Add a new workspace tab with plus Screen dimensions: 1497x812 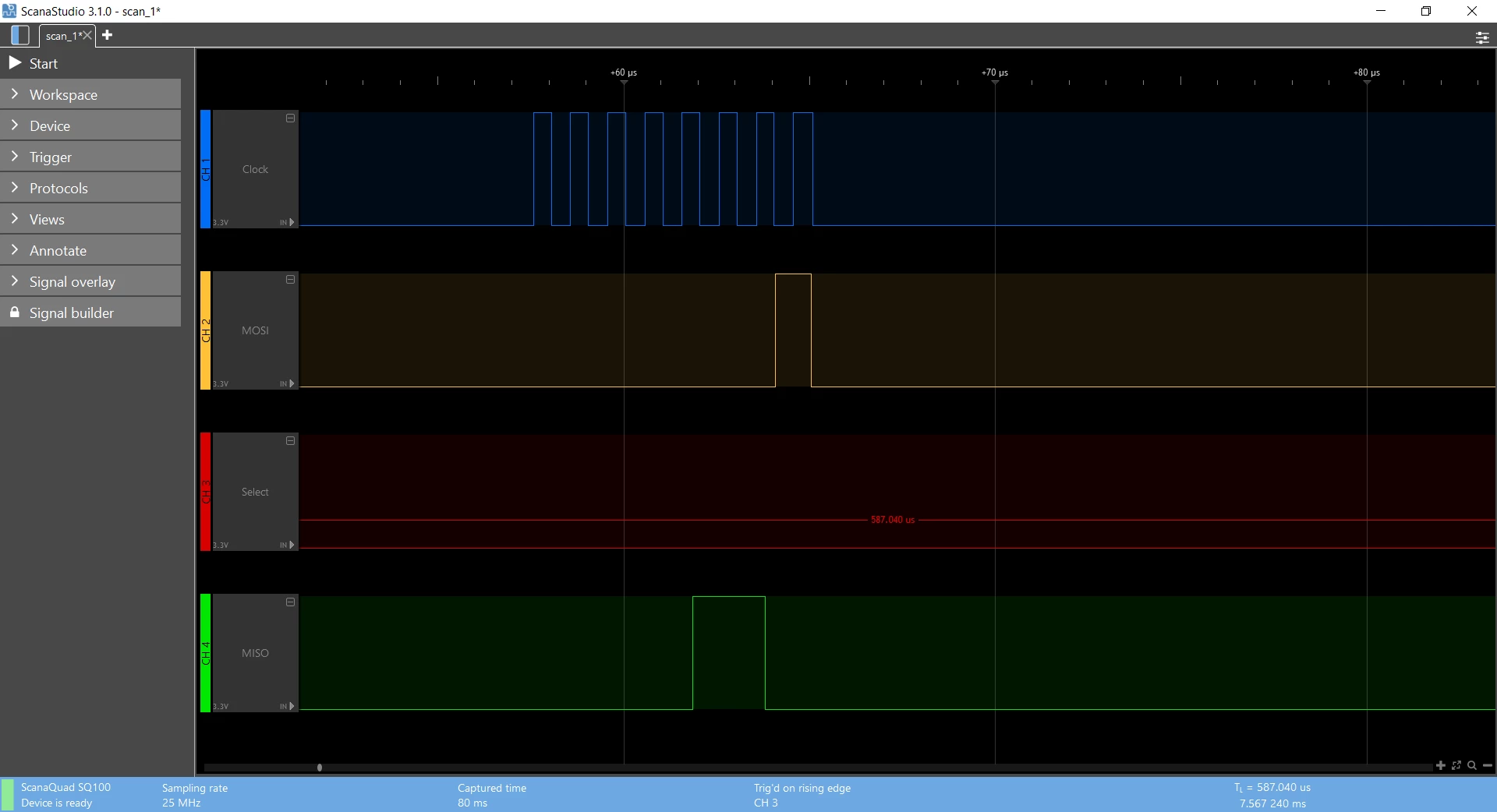coord(108,35)
